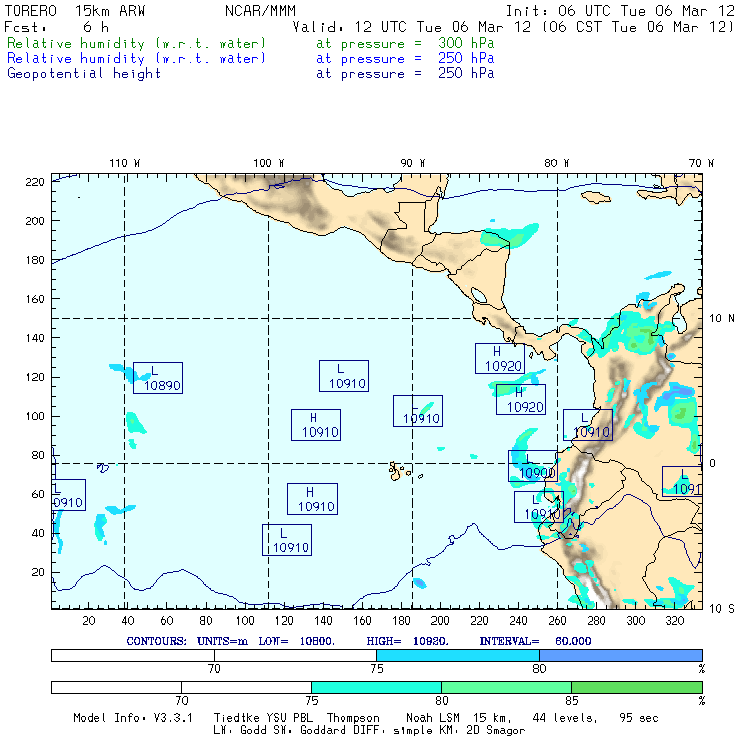The image size is (740, 740).
Task: Click the "85" label under lower colorbar
Action: (x=572, y=701)
